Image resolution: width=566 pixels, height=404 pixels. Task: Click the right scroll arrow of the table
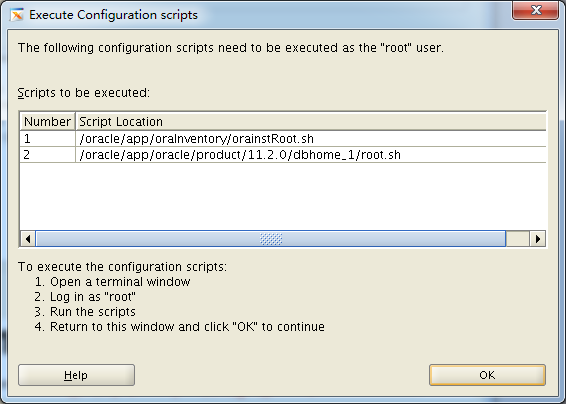point(537,239)
